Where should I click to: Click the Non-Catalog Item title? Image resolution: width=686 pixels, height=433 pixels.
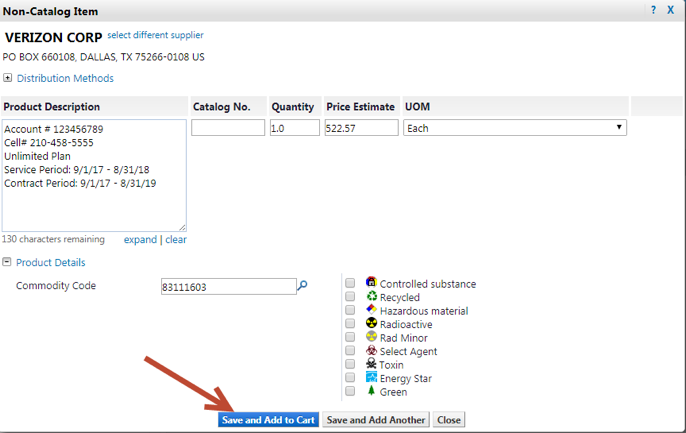coord(50,11)
